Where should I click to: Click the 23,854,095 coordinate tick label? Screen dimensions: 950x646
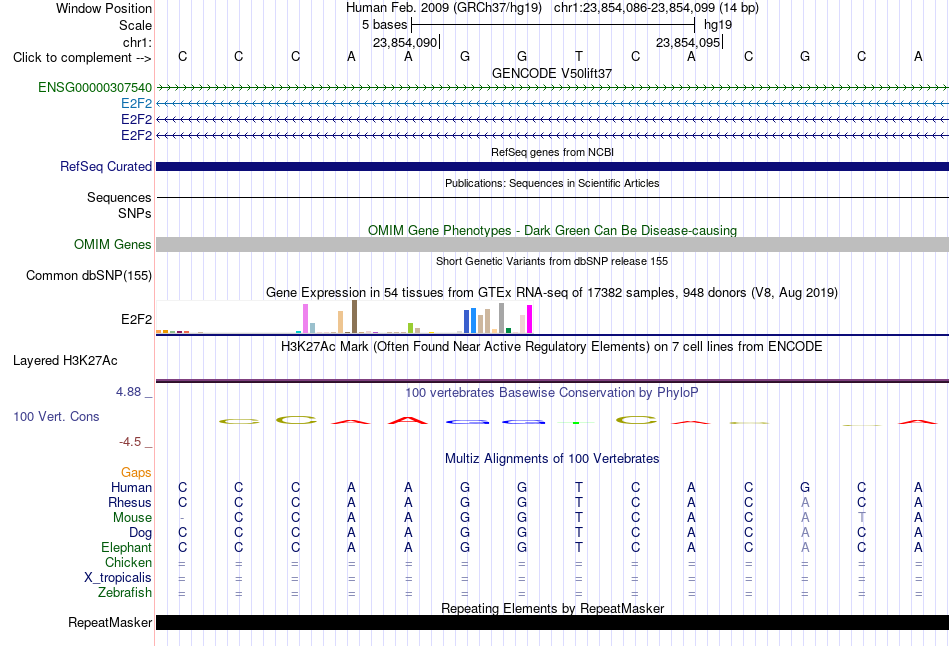688,42
